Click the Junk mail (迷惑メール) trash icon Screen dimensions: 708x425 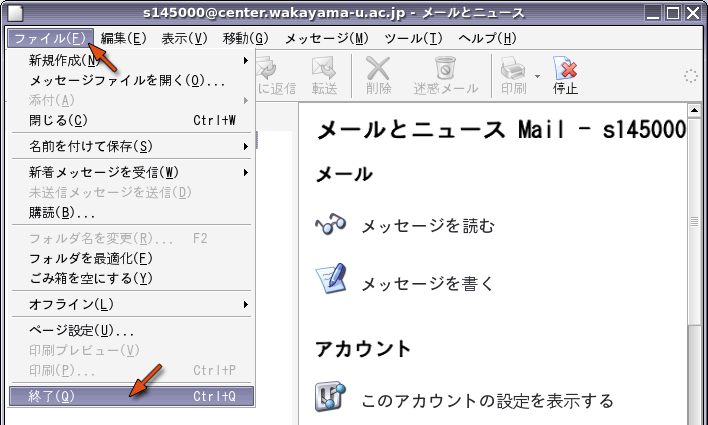[445, 68]
